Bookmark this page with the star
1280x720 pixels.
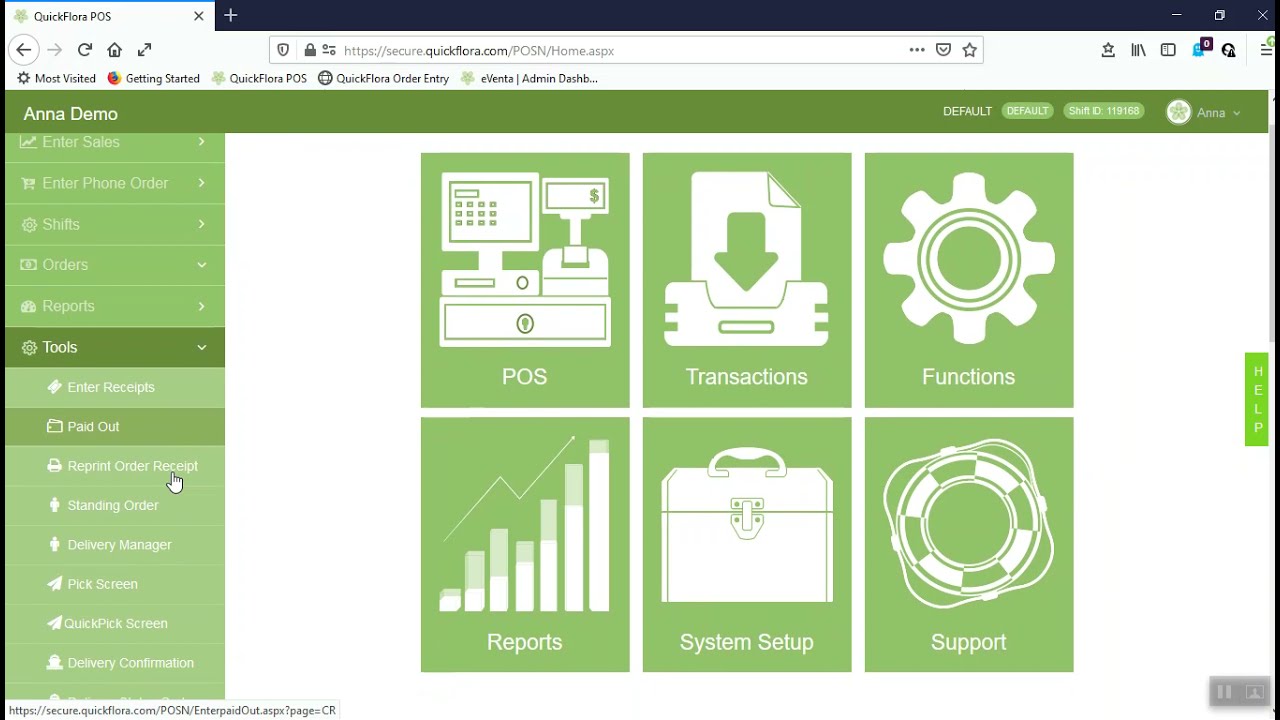point(970,50)
